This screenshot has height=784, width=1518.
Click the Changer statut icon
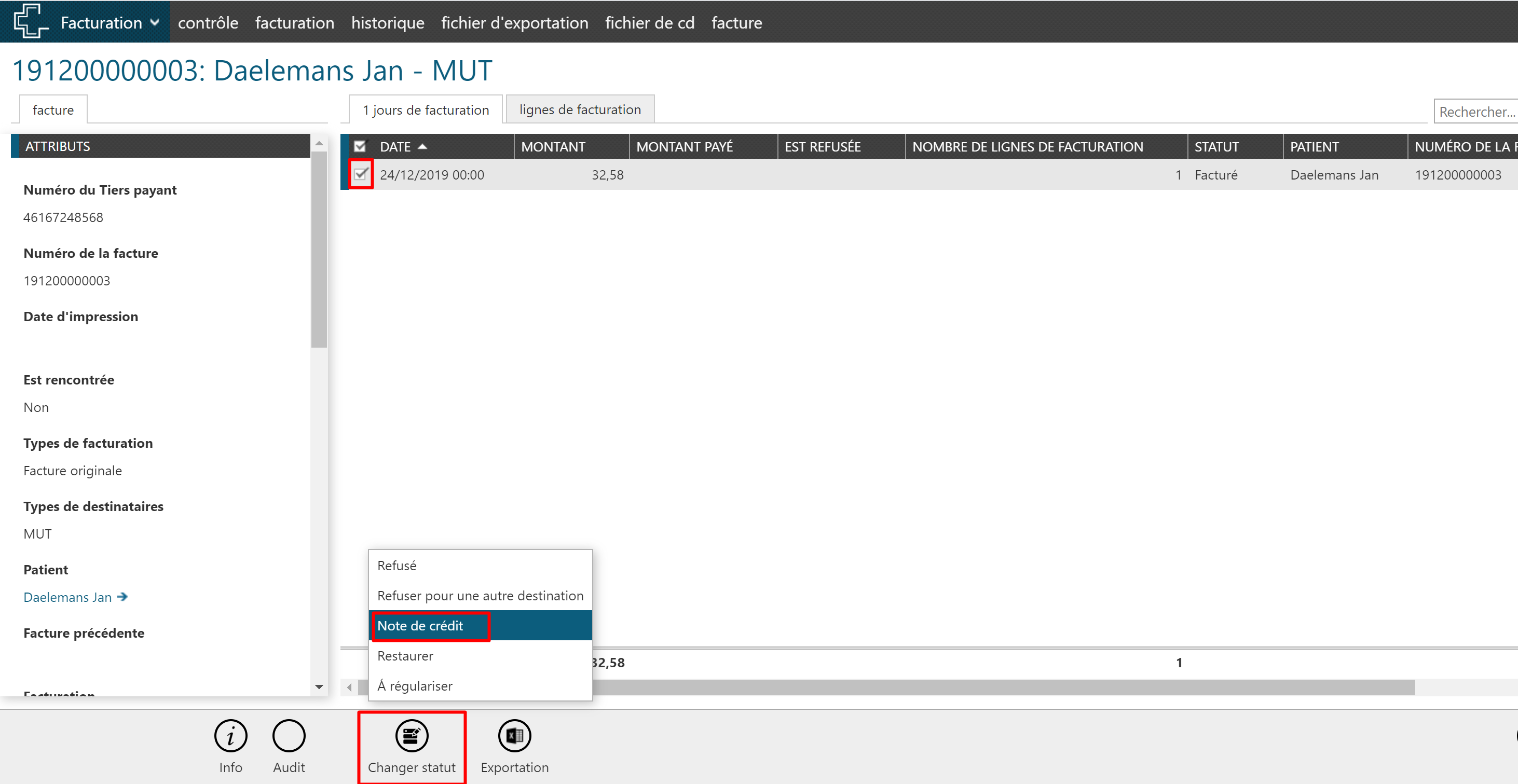pos(412,736)
